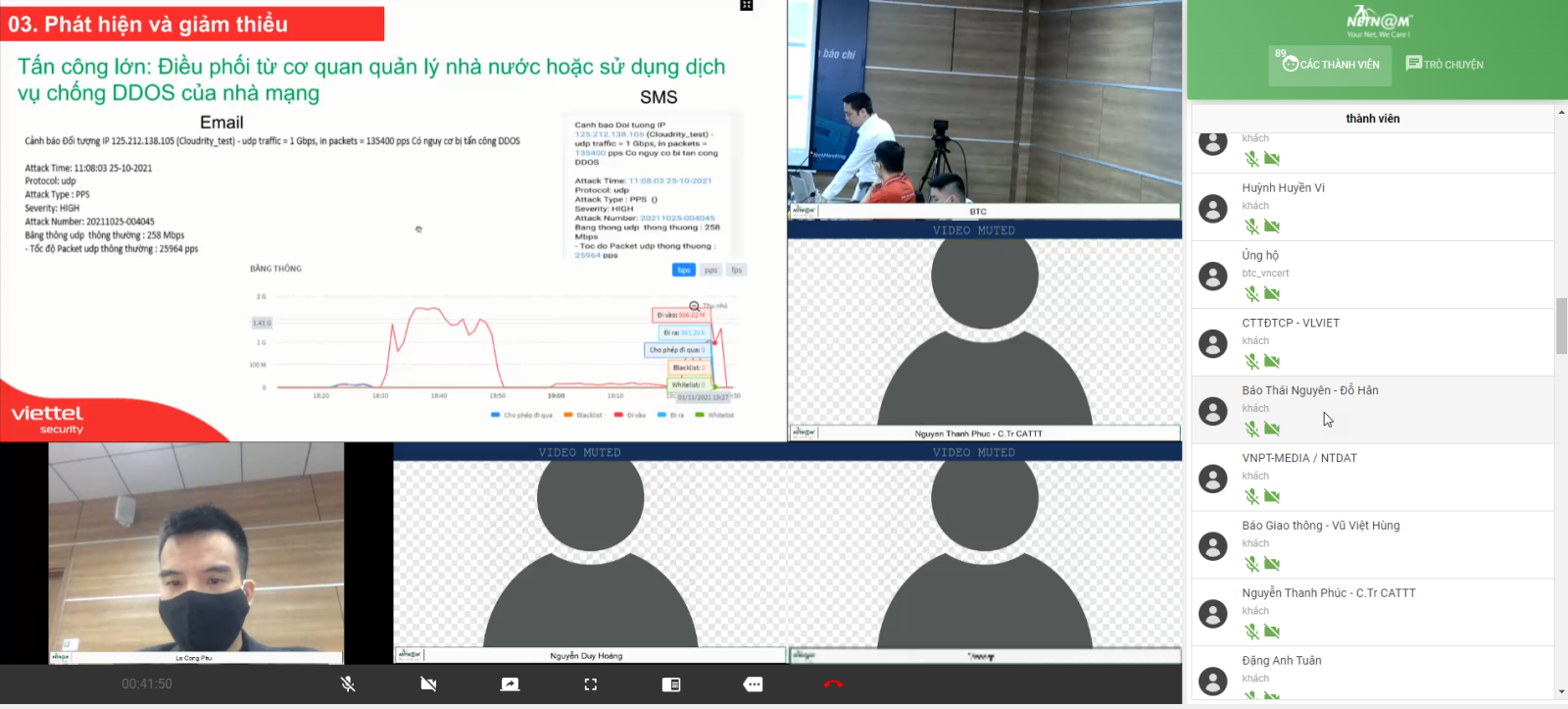Viewport: 1568px width, 709px height.
Task: Click muted mic icon for Báo Thái Nguyên
Action: click(x=1251, y=430)
